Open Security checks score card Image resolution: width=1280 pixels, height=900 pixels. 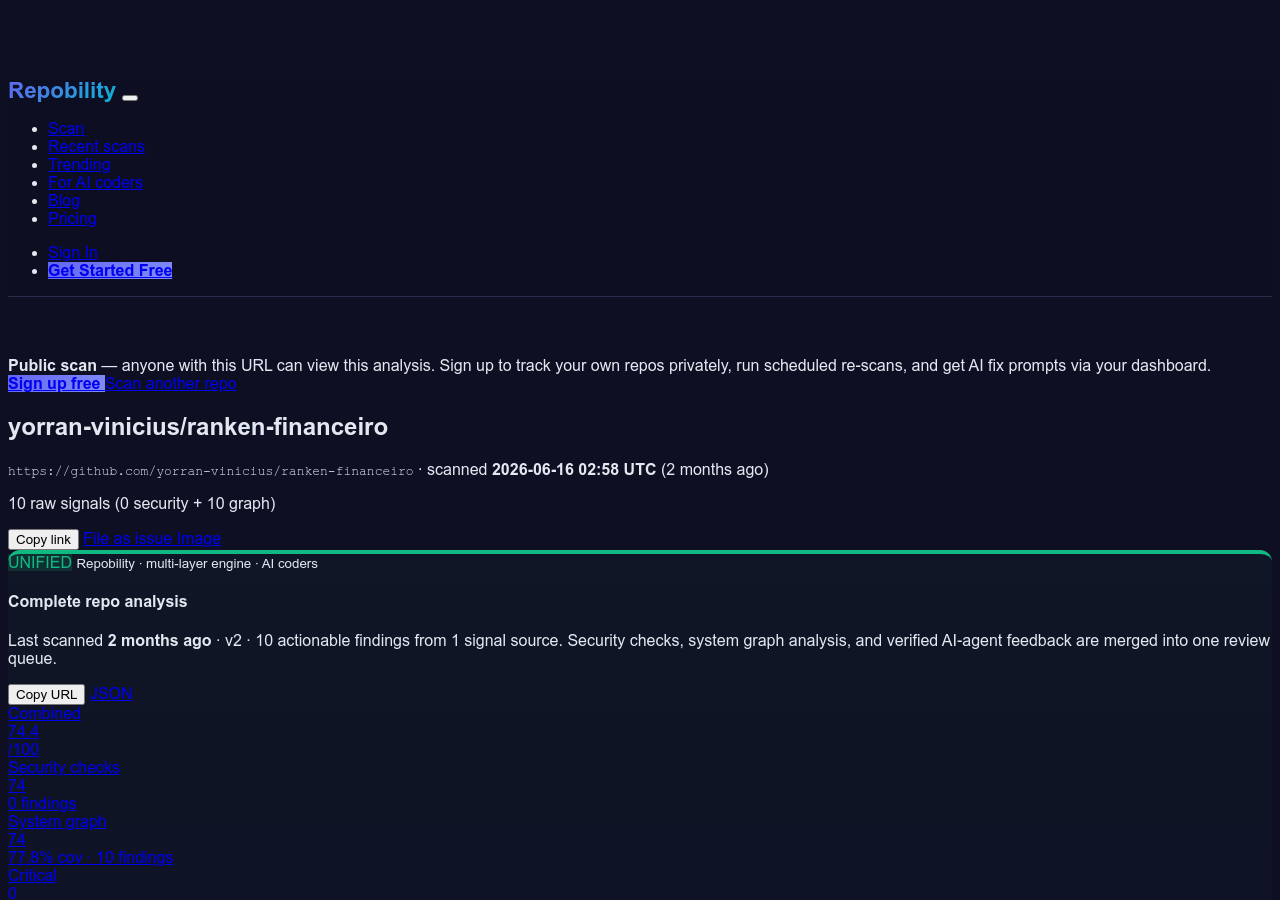click(x=64, y=785)
